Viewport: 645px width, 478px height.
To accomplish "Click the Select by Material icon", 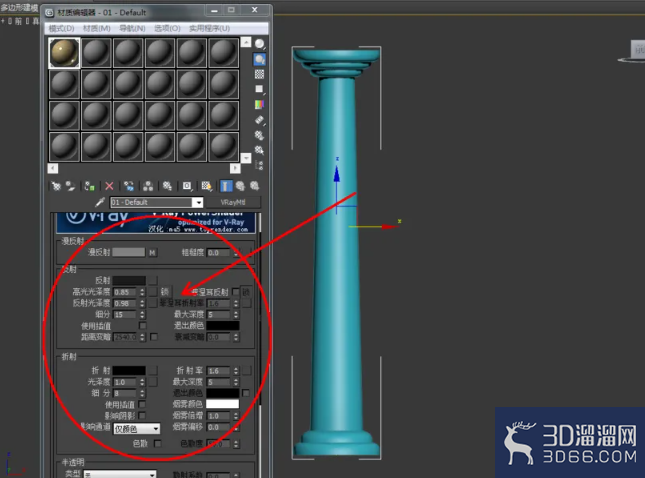I will coord(260,150).
